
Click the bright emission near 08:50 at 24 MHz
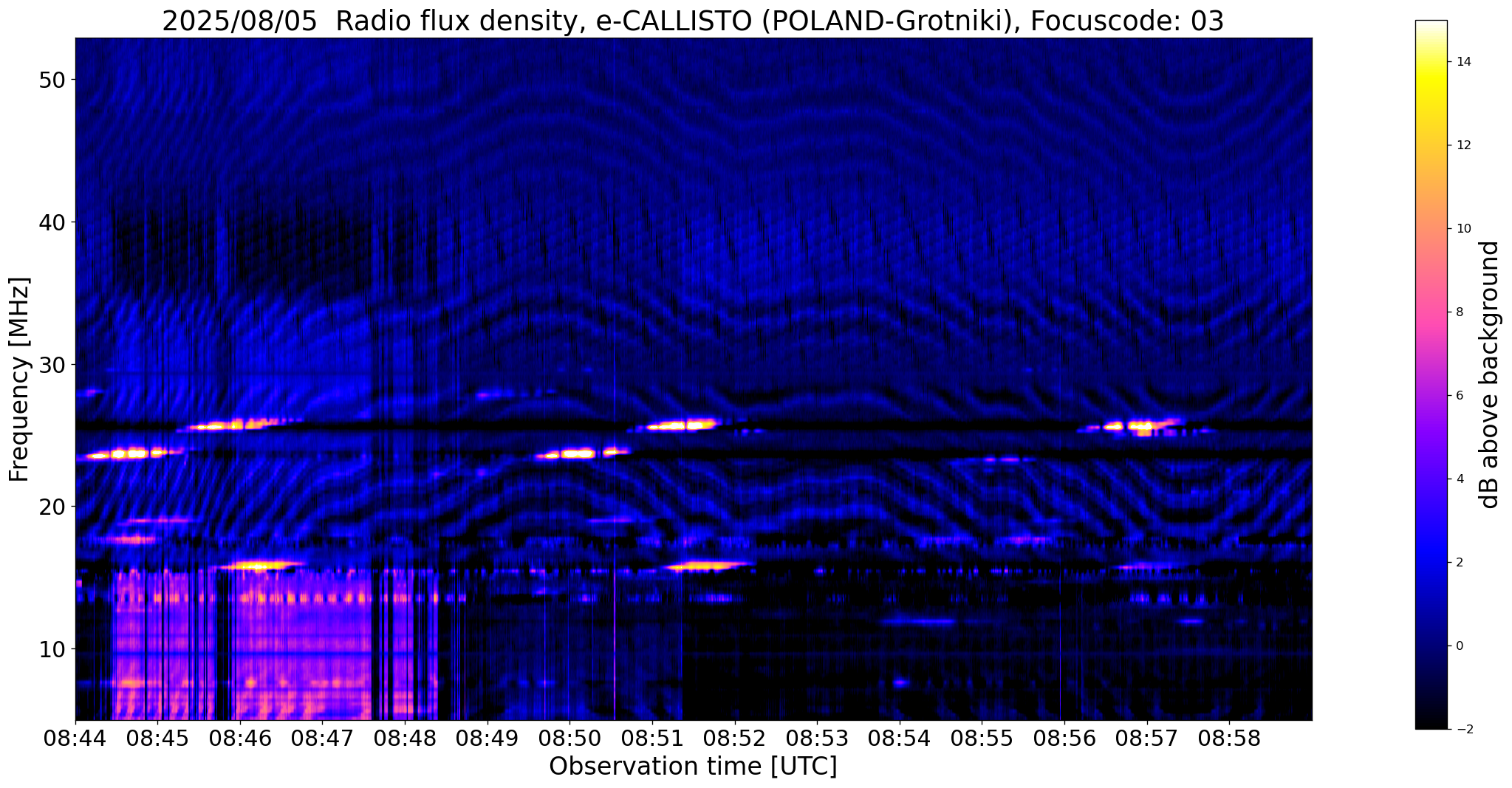pyautogui.click(x=581, y=453)
